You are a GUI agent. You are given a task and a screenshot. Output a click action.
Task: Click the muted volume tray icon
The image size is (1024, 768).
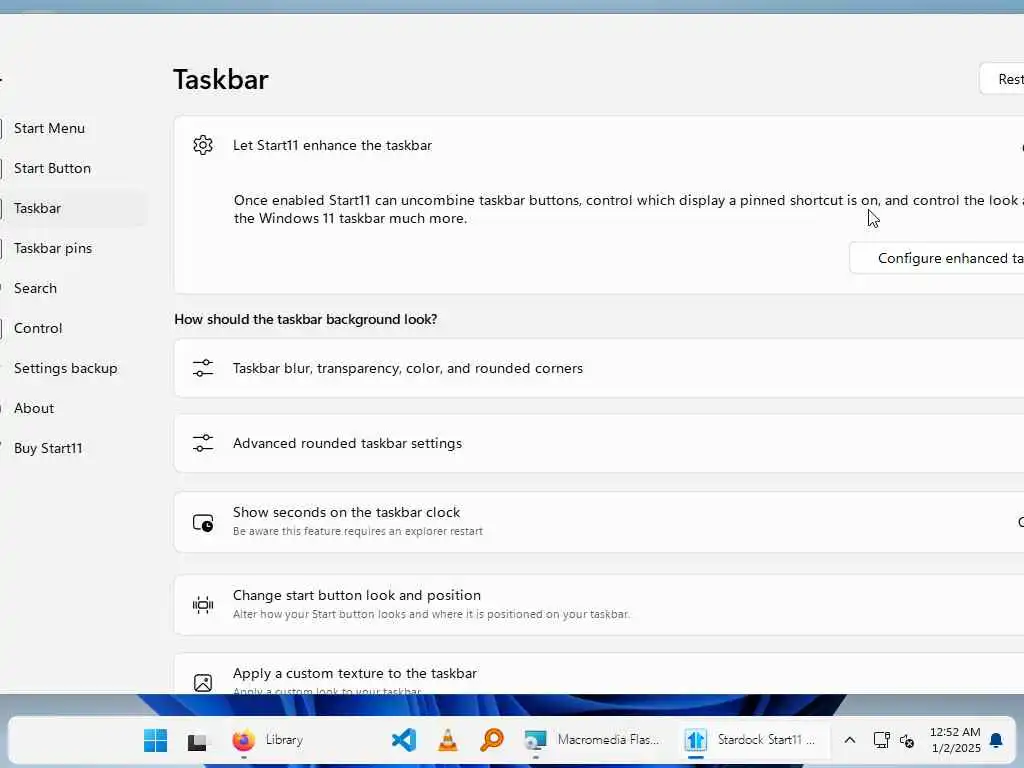click(906, 741)
